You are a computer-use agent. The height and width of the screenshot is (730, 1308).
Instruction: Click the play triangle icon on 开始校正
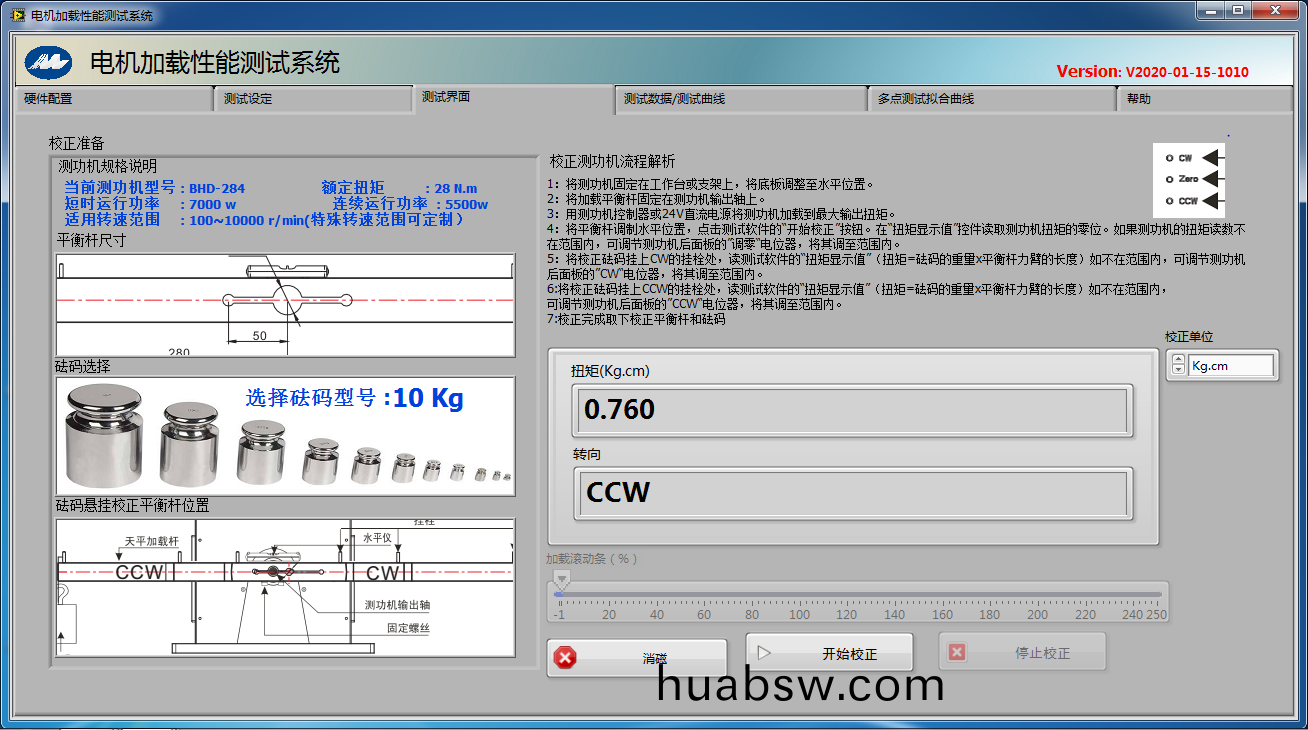764,653
